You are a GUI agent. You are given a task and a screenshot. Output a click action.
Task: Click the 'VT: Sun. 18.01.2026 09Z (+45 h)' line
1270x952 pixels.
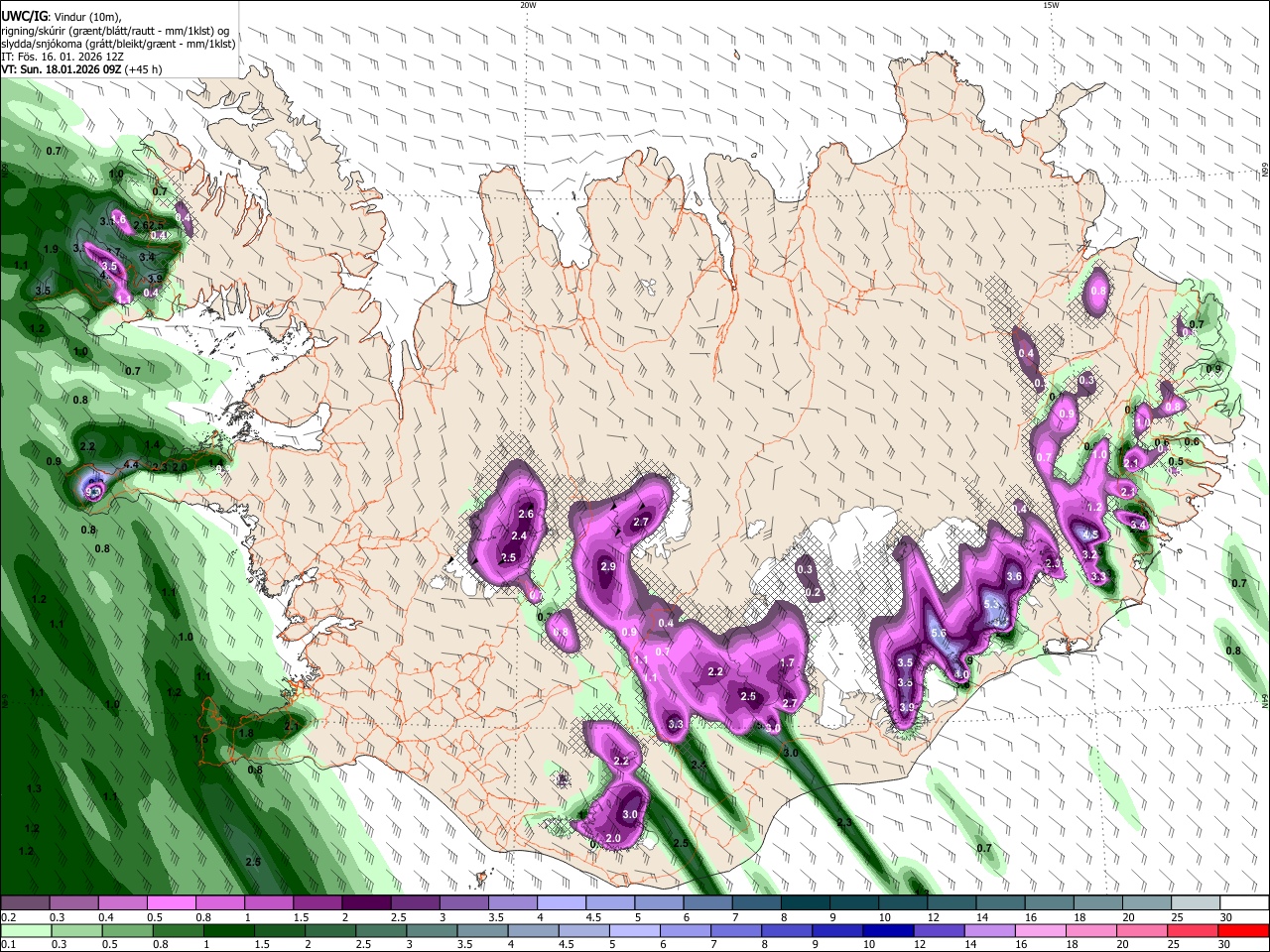tap(81, 69)
